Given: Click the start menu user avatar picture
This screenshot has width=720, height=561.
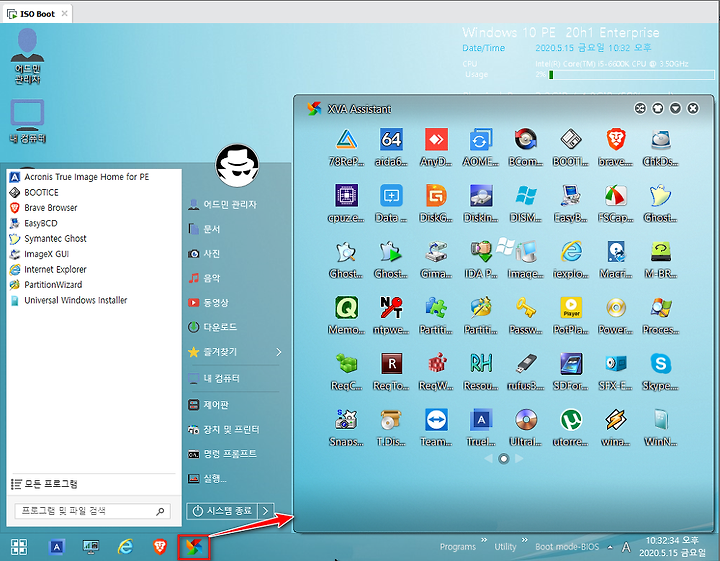Looking at the screenshot, I should (x=237, y=165).
